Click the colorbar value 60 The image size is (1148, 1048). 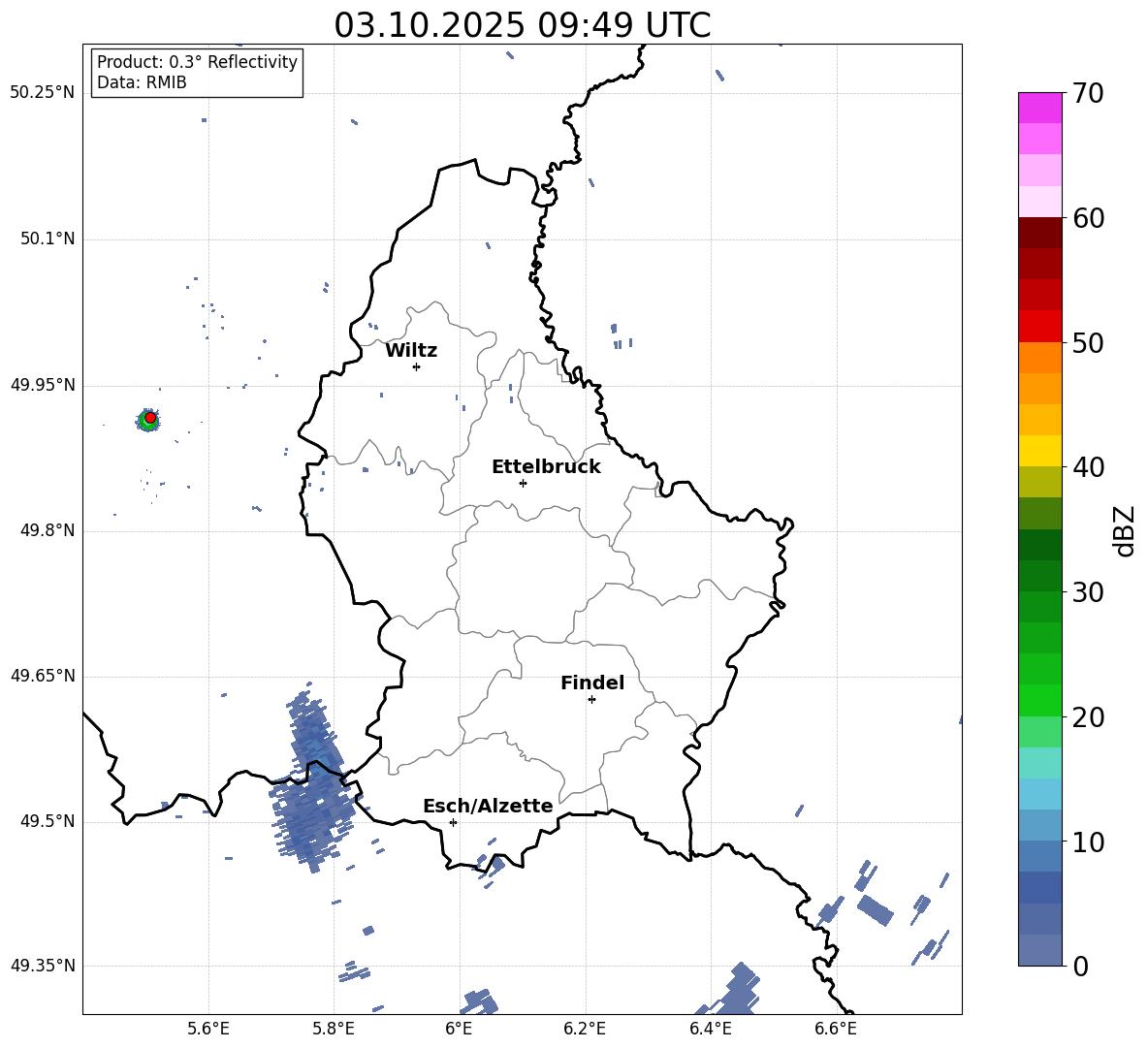click(1088, 218)
